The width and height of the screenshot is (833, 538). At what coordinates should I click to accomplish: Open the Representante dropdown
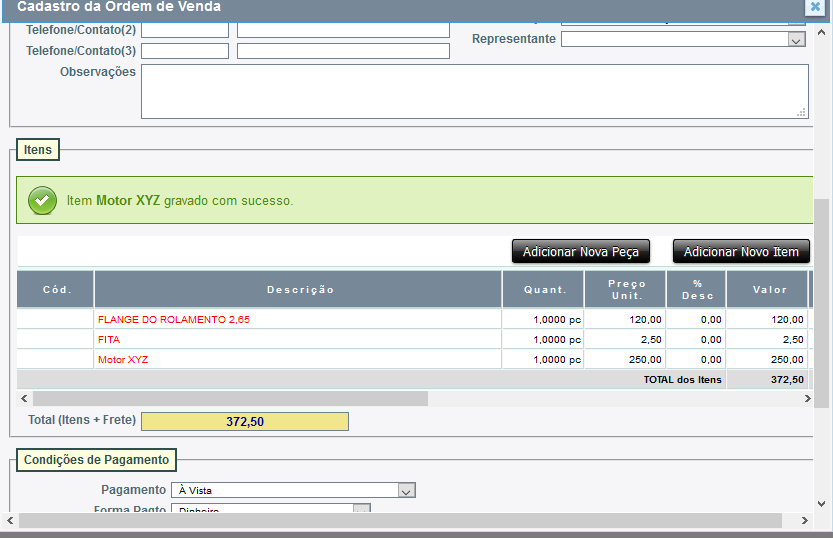796,40
